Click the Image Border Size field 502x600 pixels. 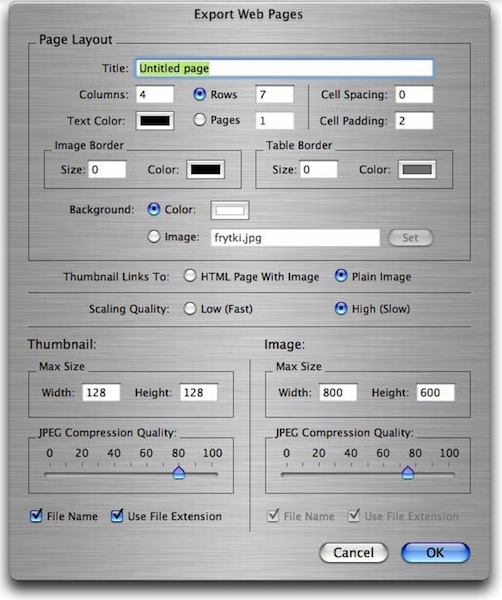(107, 170)
